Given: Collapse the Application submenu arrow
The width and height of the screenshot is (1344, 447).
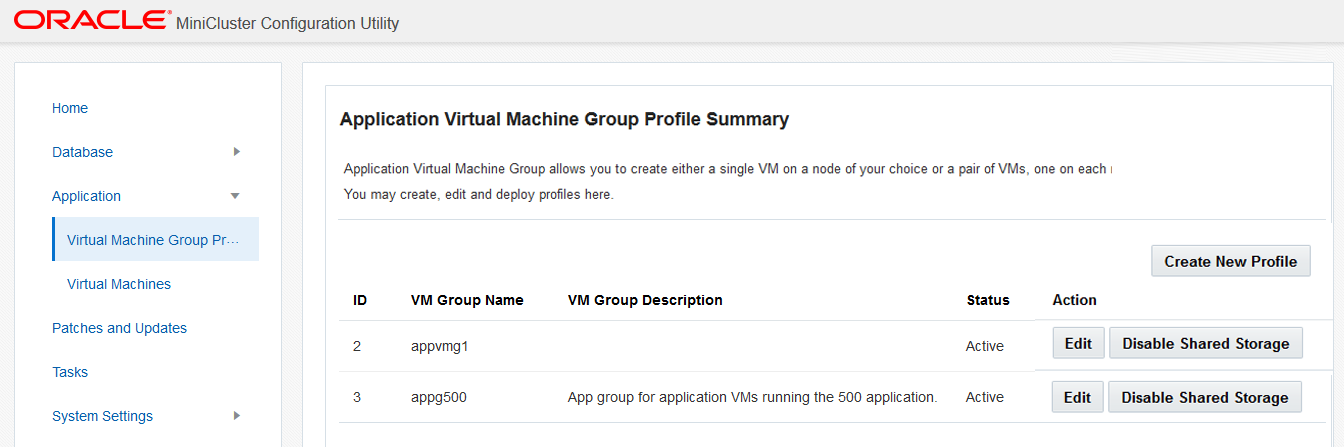Looking at the screenshot, I should (235, 196).
